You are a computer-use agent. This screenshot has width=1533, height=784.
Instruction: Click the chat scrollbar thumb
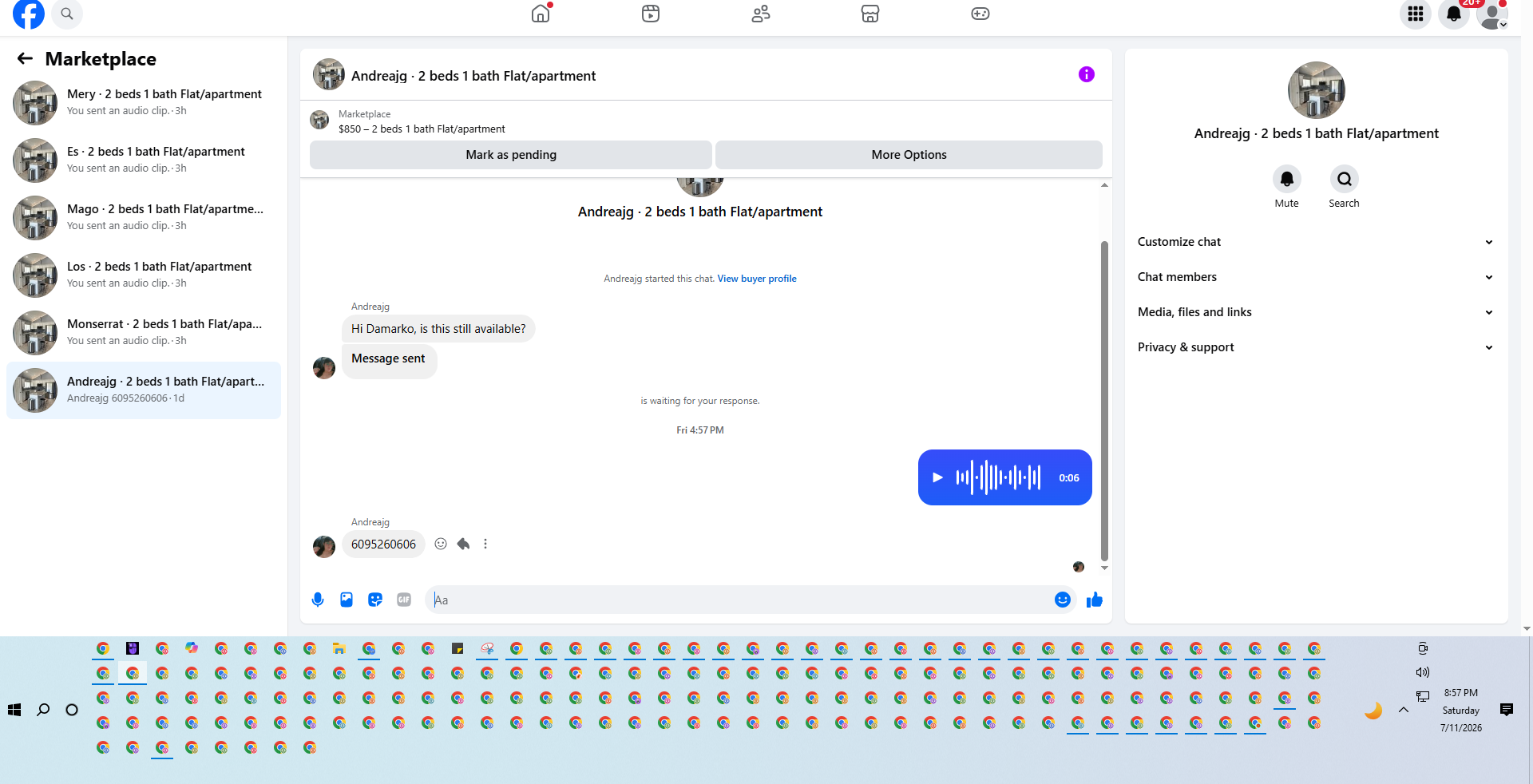tap(1104, 399)
